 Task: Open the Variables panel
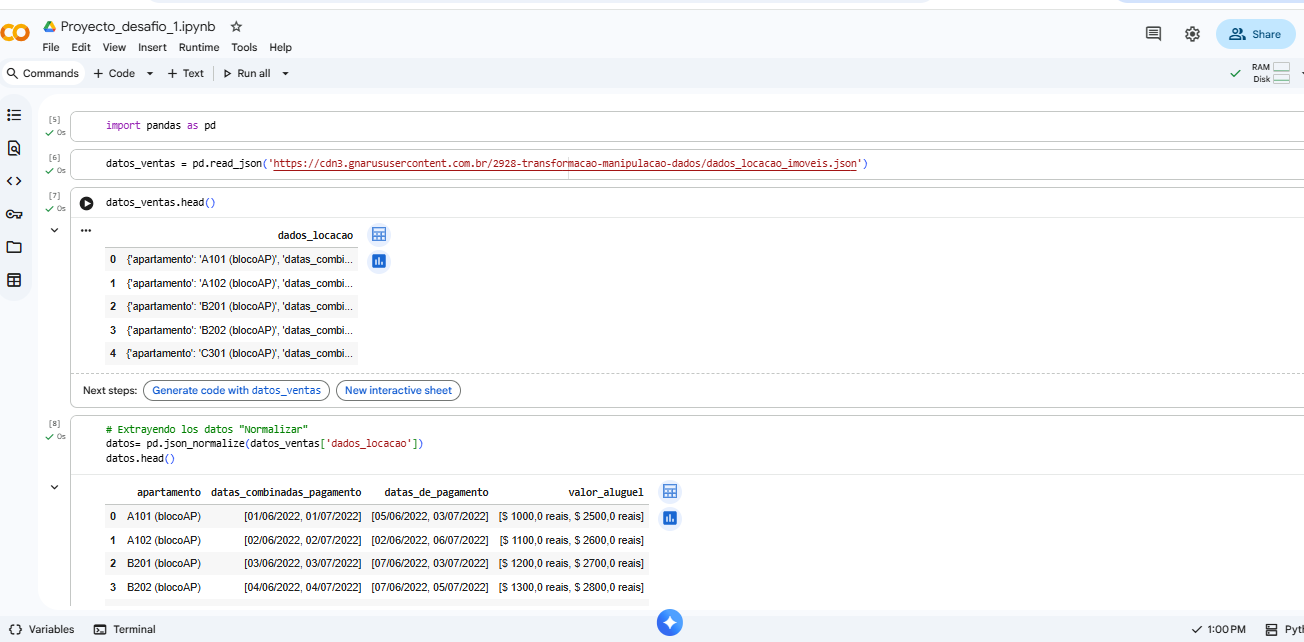41,629
